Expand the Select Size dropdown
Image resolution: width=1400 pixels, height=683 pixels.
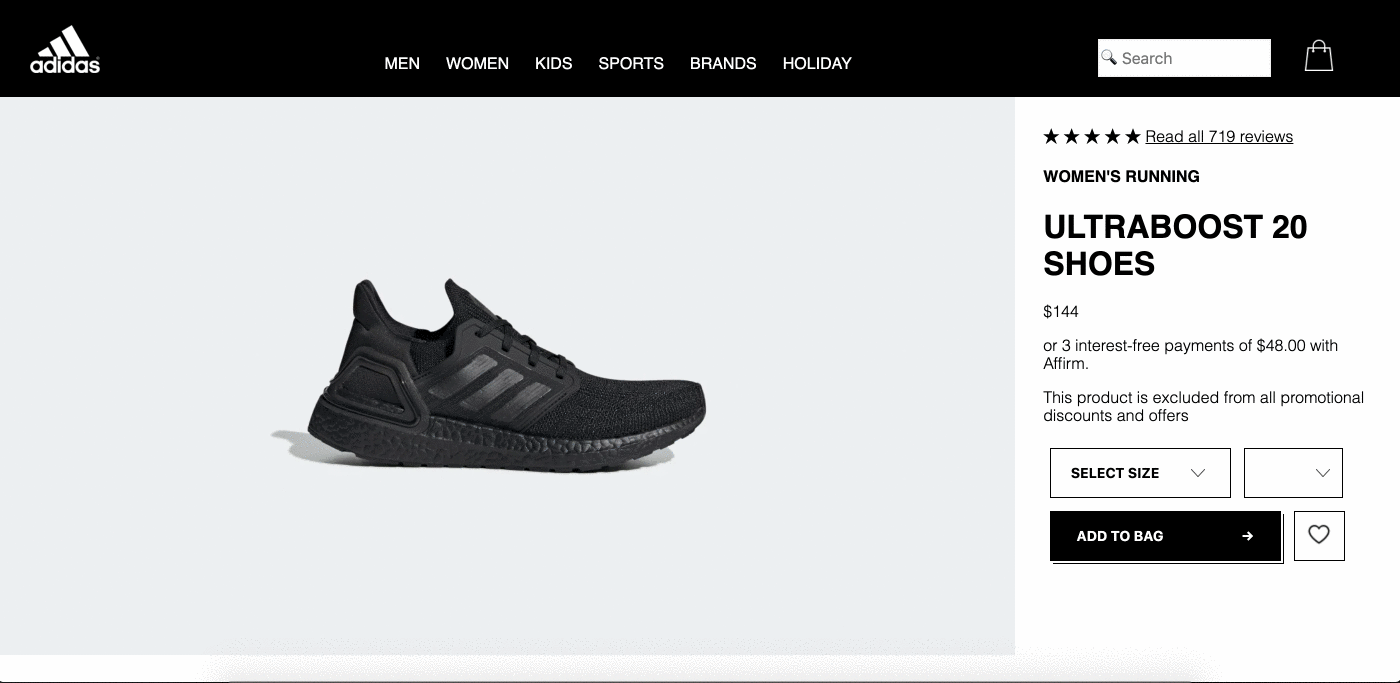tap(1140, 473)
